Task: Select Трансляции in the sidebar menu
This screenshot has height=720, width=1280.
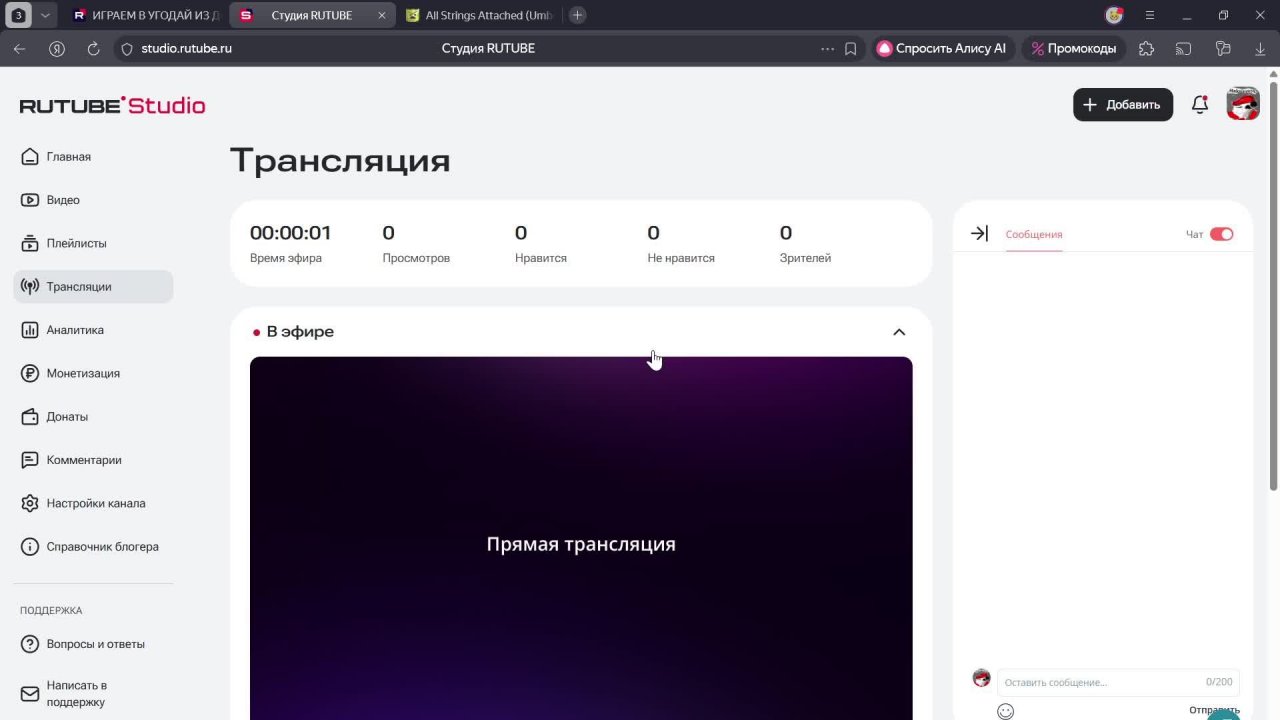Action: coord(79,287)
